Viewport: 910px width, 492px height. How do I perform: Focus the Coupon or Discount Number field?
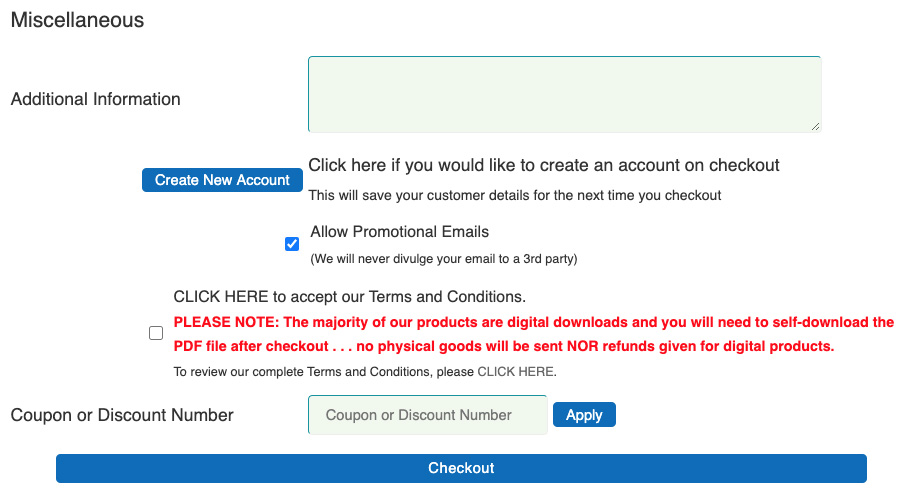pos(428,415)
